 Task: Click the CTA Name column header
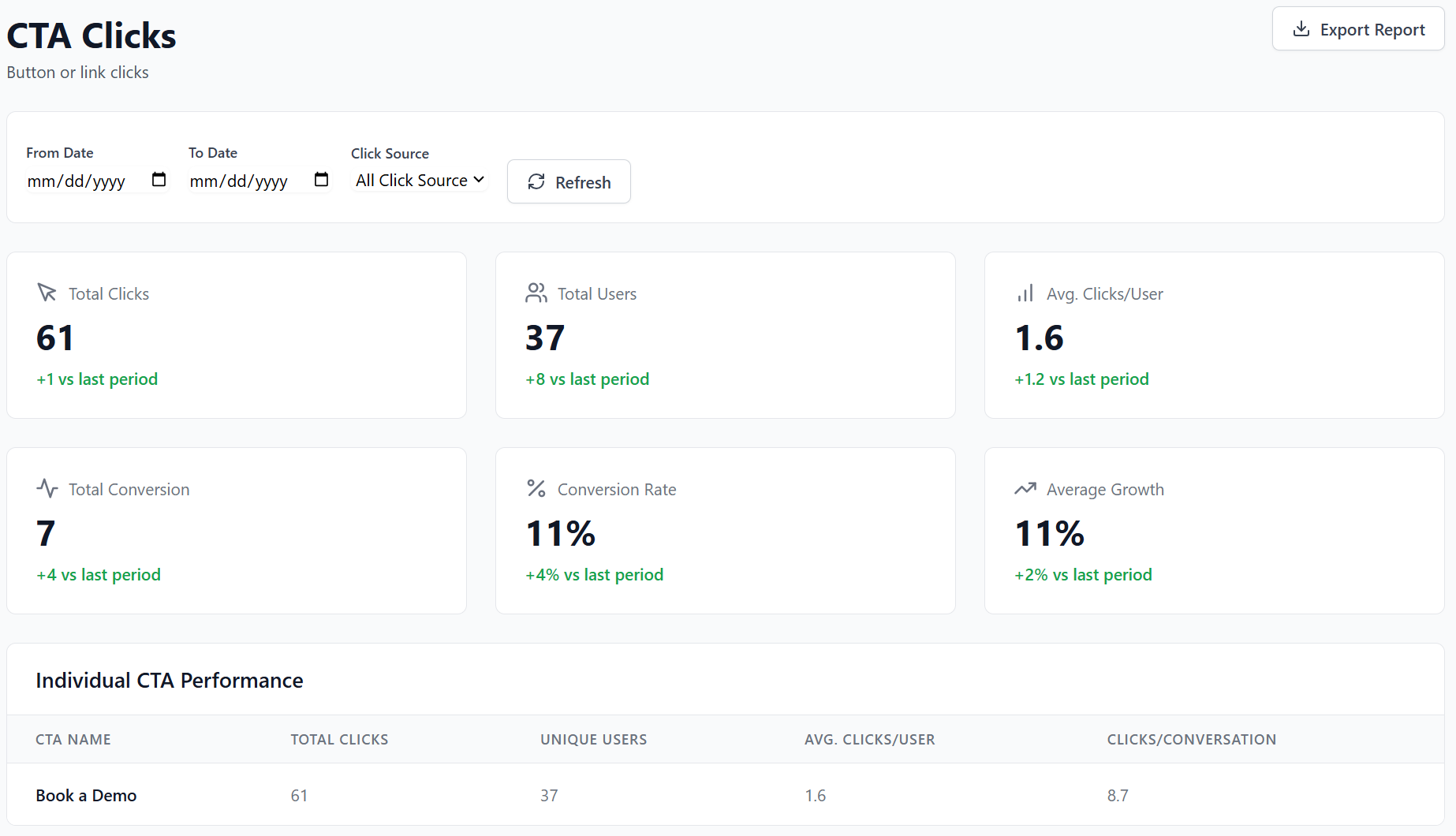[x=73, y=740]
